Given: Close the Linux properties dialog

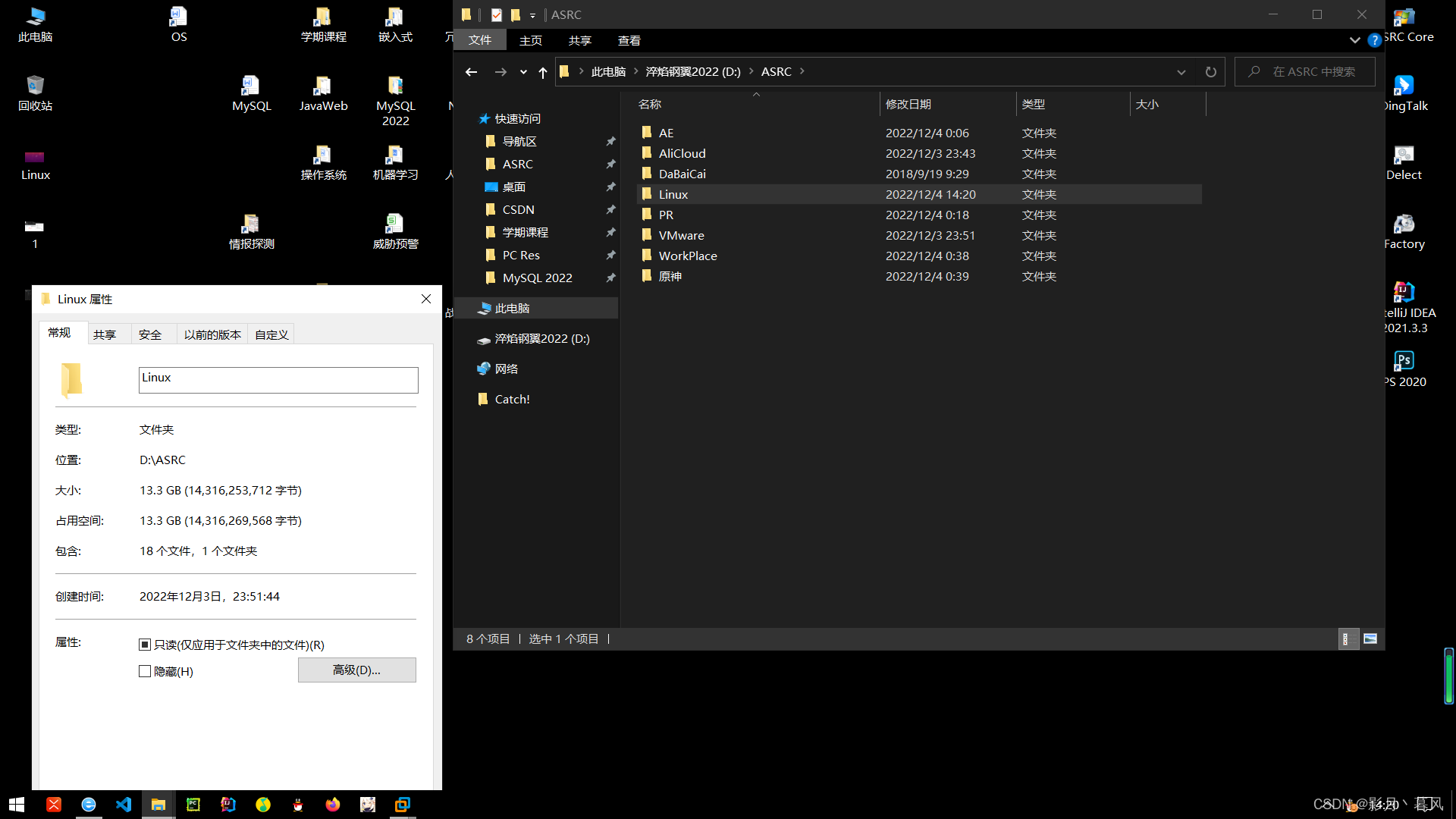Looking at the screenshot, I should pyautogui.click(x=426, y=299).
